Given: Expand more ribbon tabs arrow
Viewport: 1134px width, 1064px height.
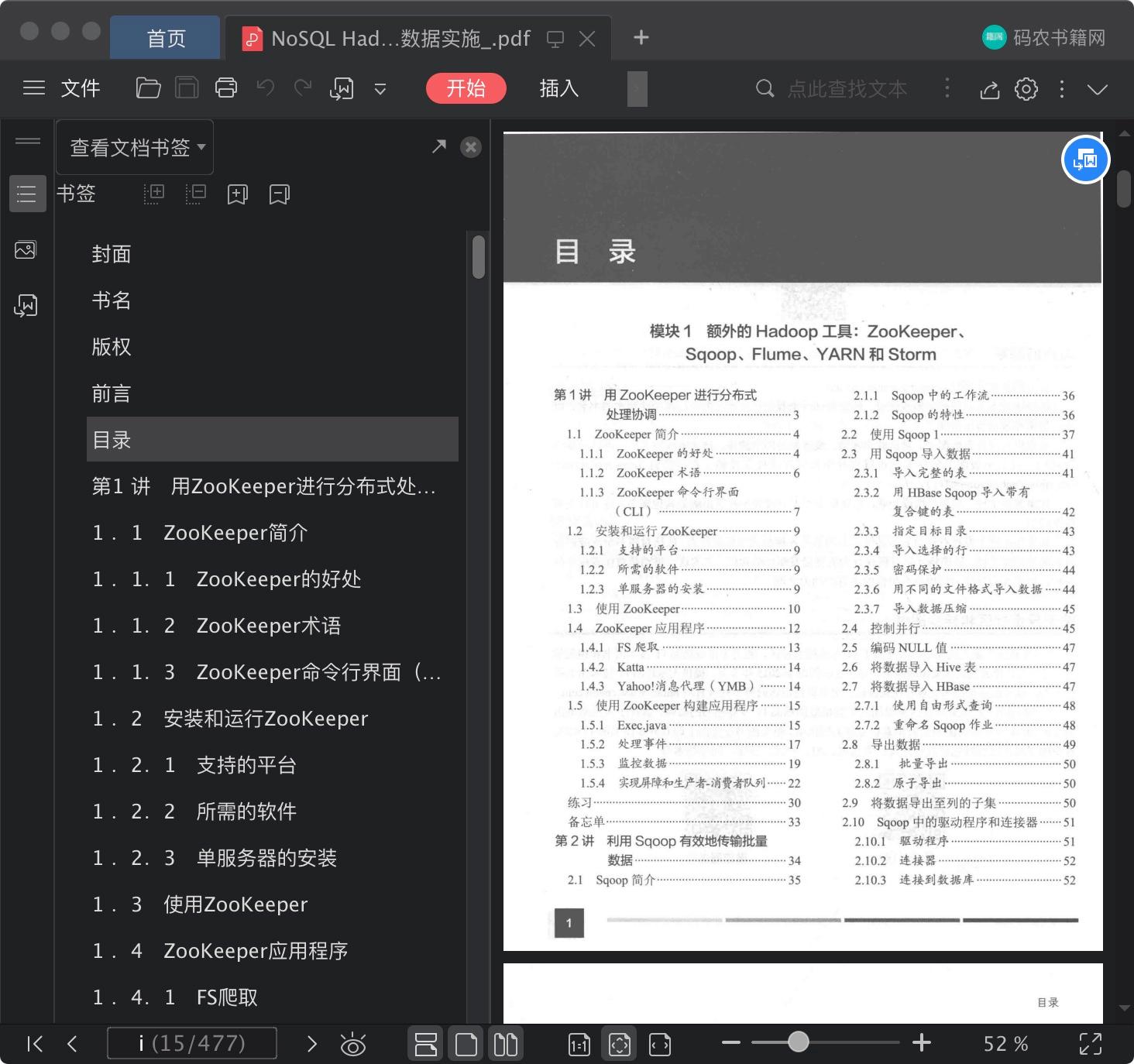Looking at the screenshot, I should point(637,88).
